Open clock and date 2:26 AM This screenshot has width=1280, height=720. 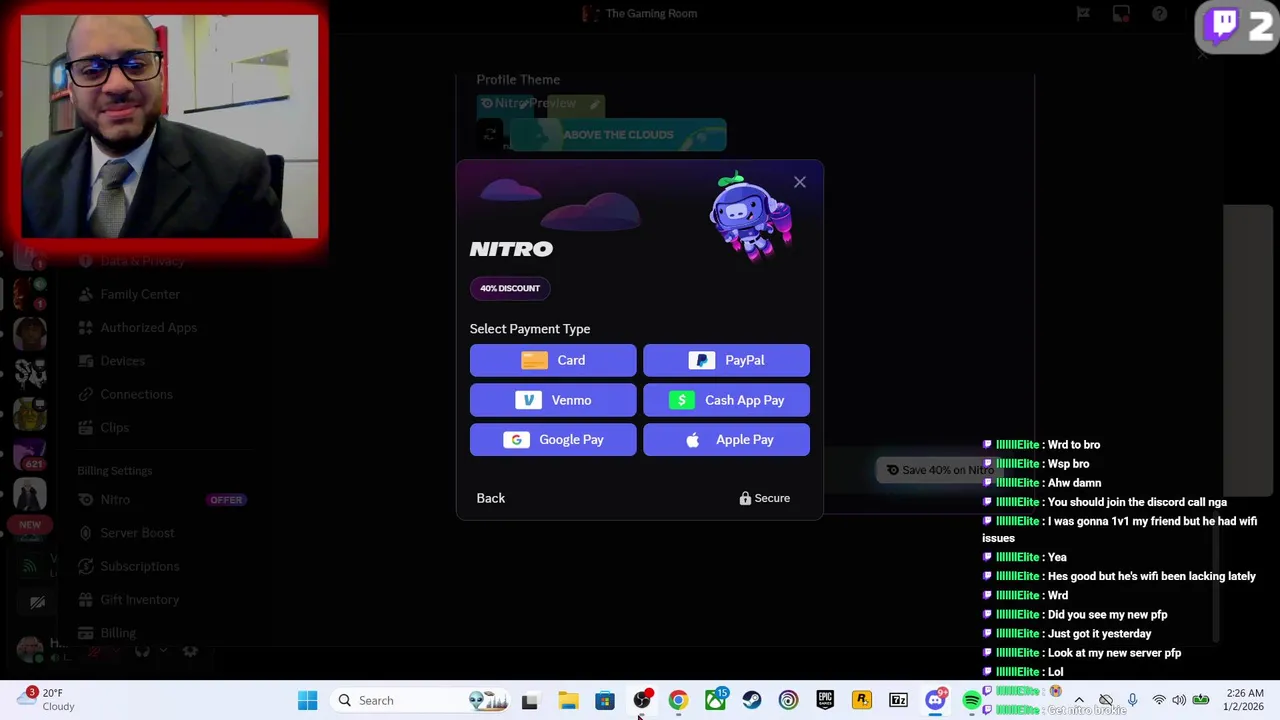(1244, 700)
